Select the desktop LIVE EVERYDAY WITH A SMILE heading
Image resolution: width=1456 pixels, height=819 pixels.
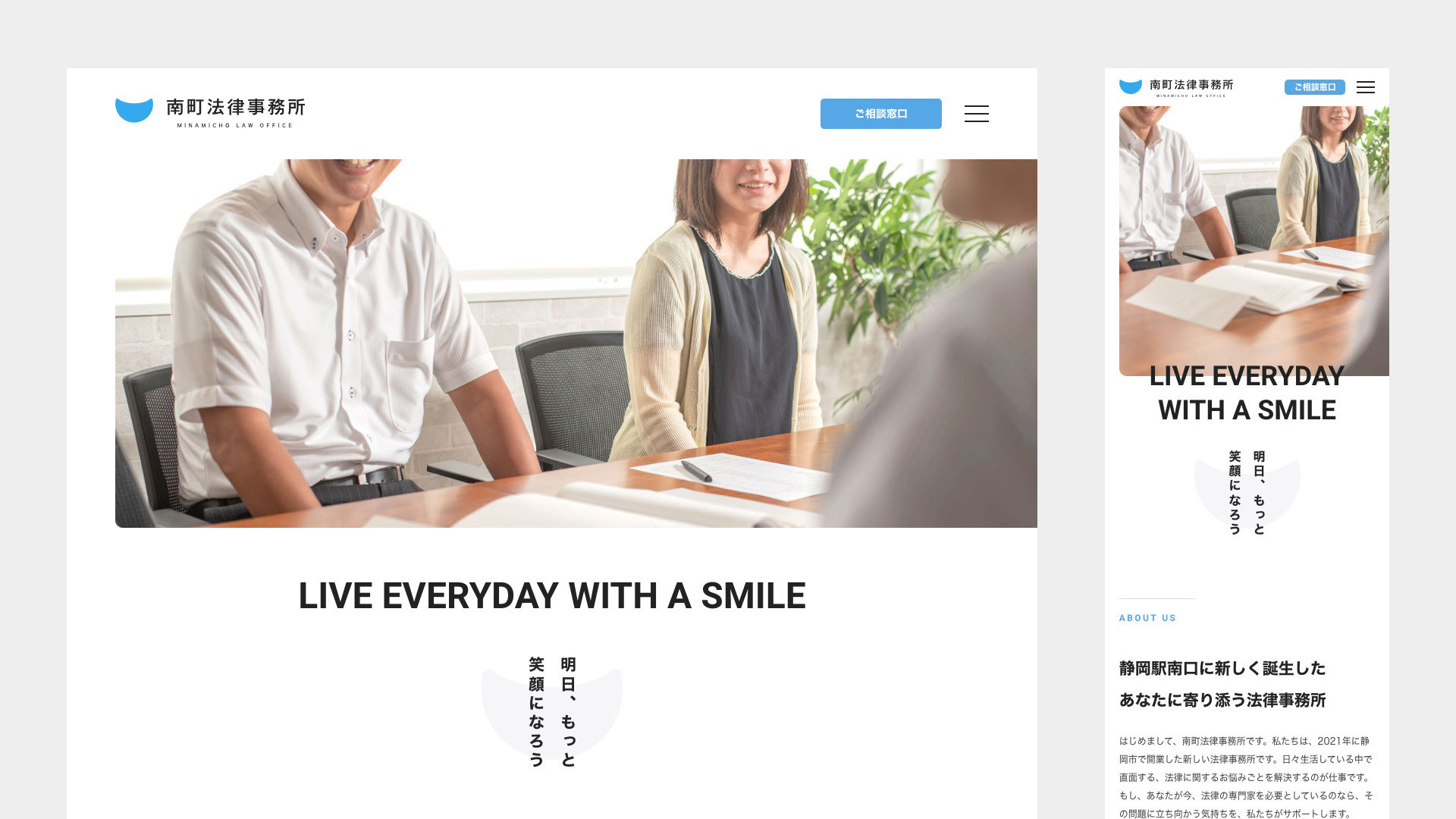click(552, 596)
